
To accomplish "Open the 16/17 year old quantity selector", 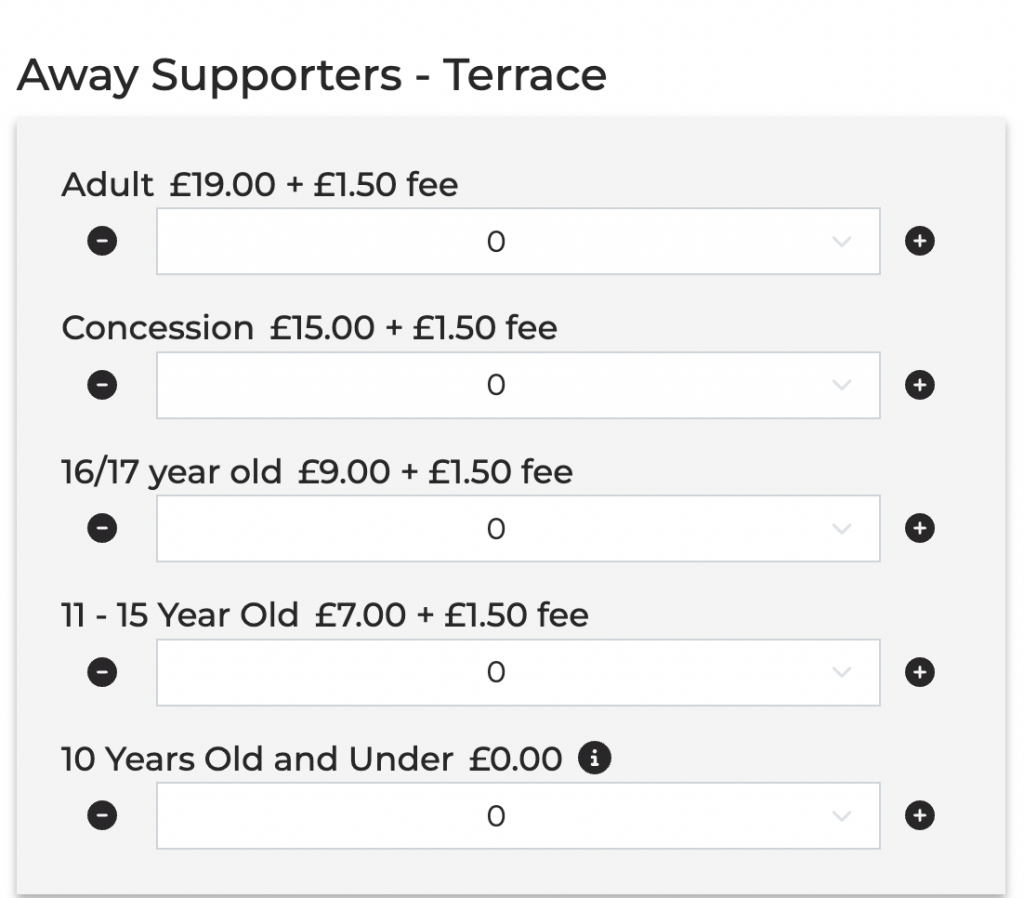I will pyautogui.click(x=518, y=529).
